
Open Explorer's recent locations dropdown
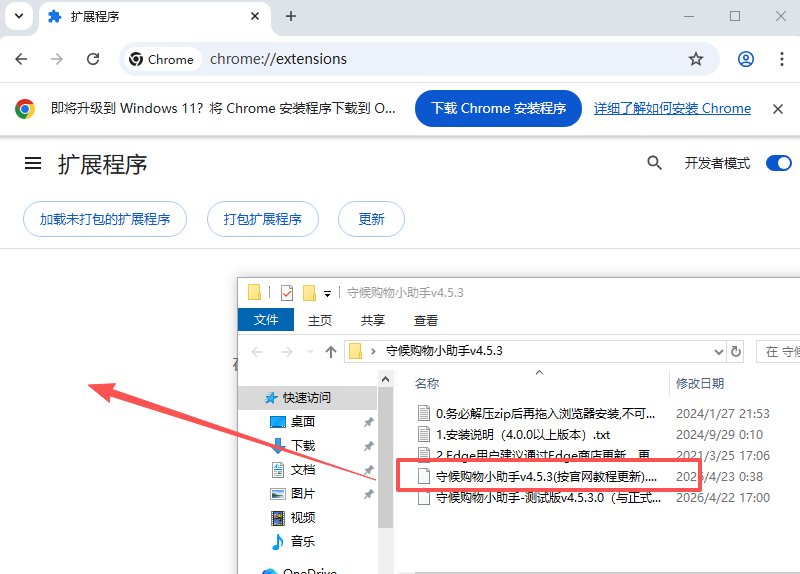tap(310, 352)
